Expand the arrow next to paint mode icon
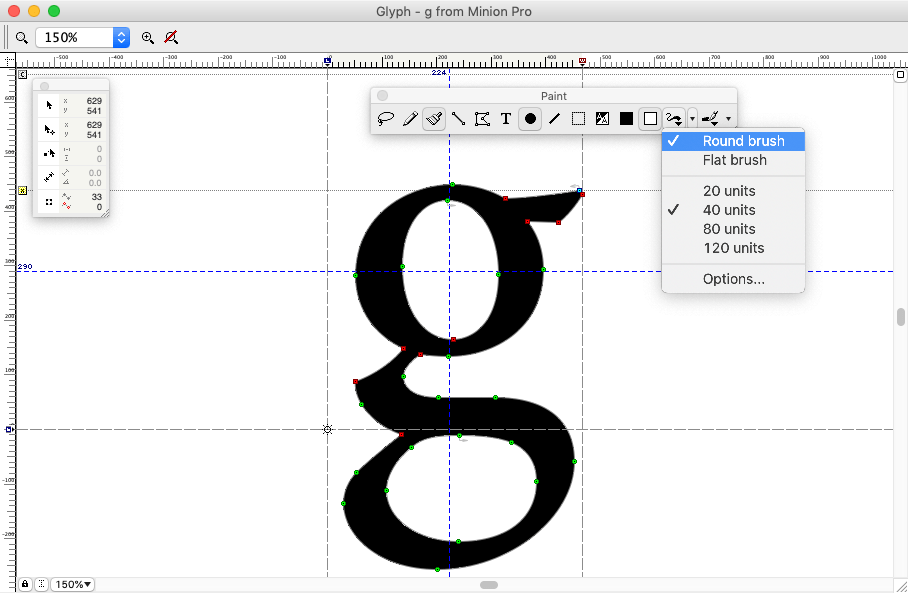908x593 pixels. 692,119
